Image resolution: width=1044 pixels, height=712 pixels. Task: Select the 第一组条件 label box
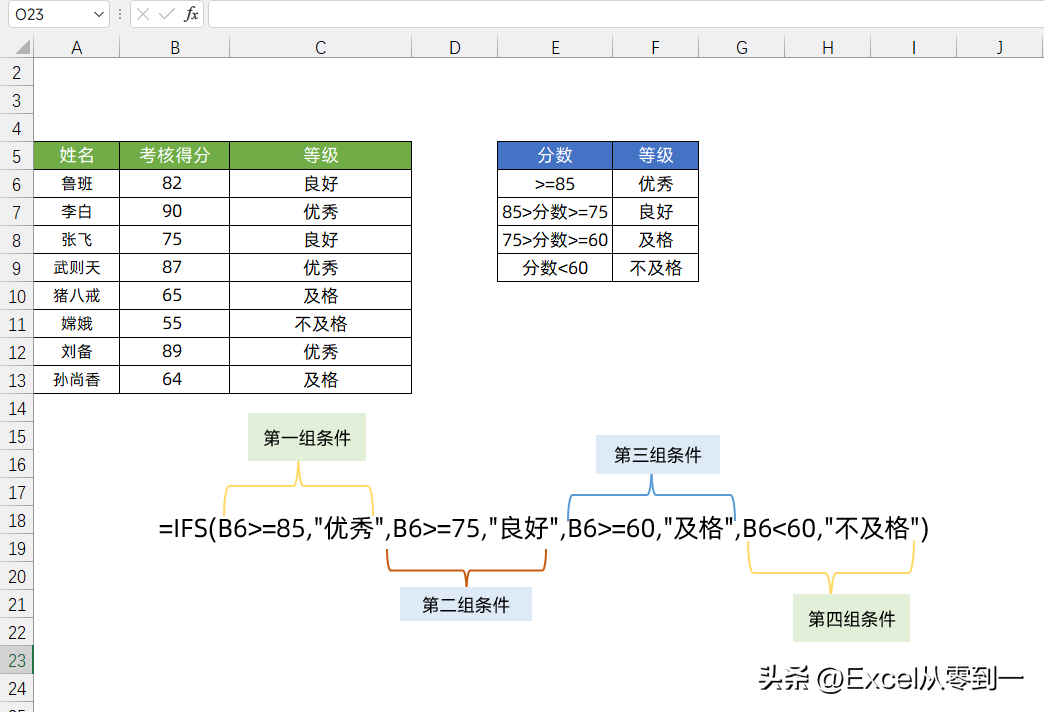[307, 437]
